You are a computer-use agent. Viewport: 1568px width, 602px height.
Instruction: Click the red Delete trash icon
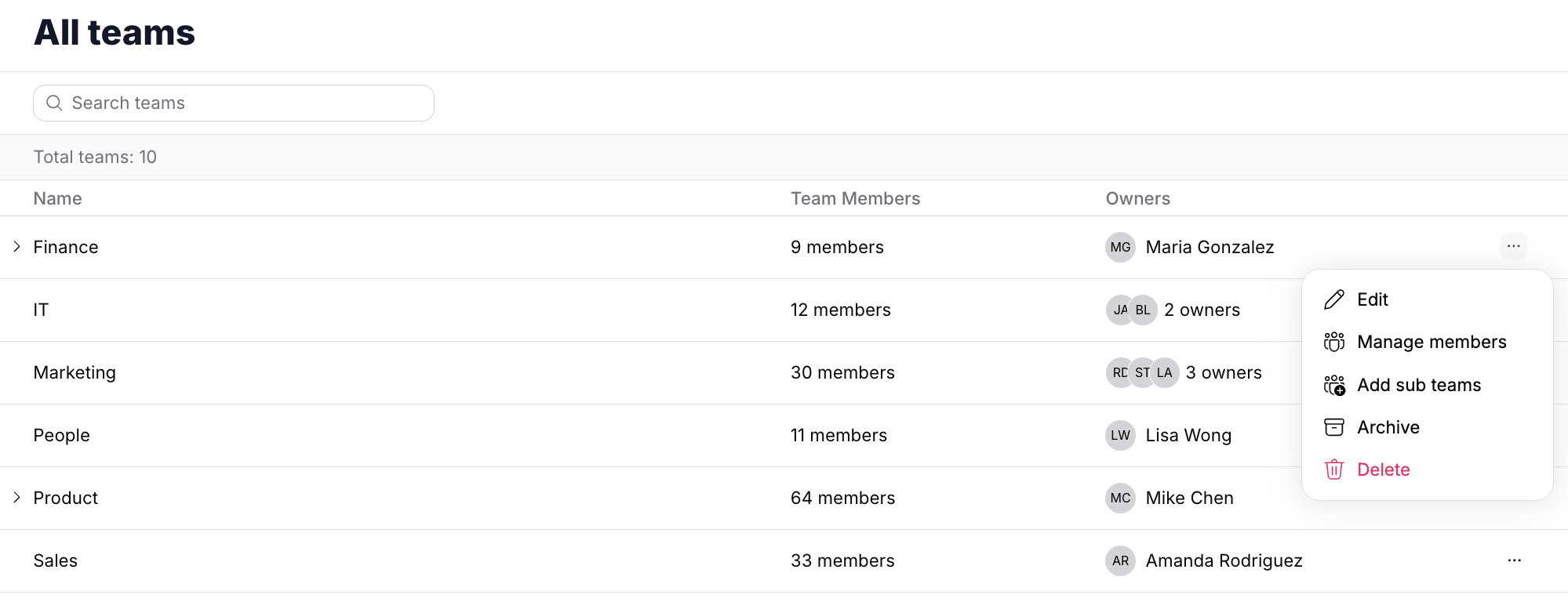[1333, 470]
